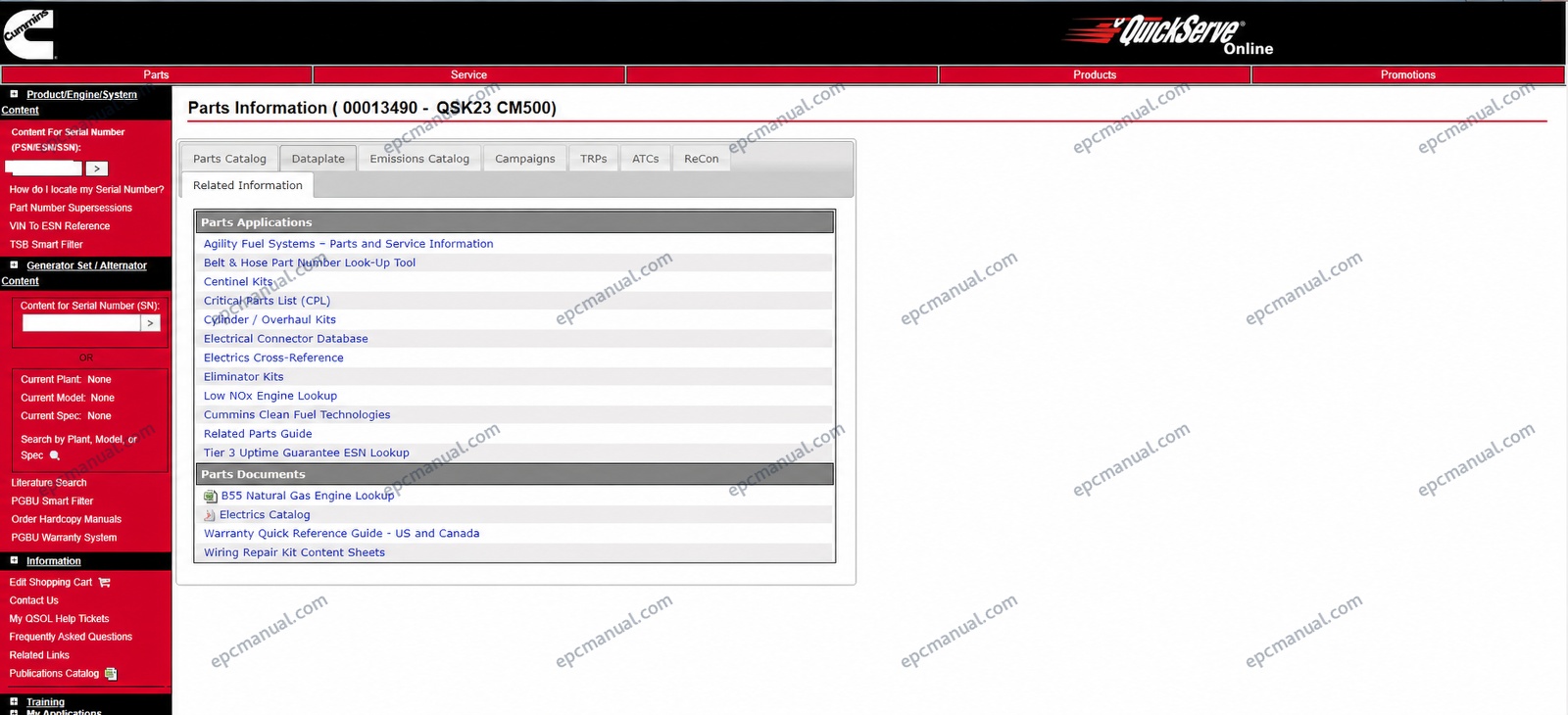This screenshot has height=715, width=1568.
Task: Open Wiring Repair Kit Content Sheets
Action: (x=294, y=552)
